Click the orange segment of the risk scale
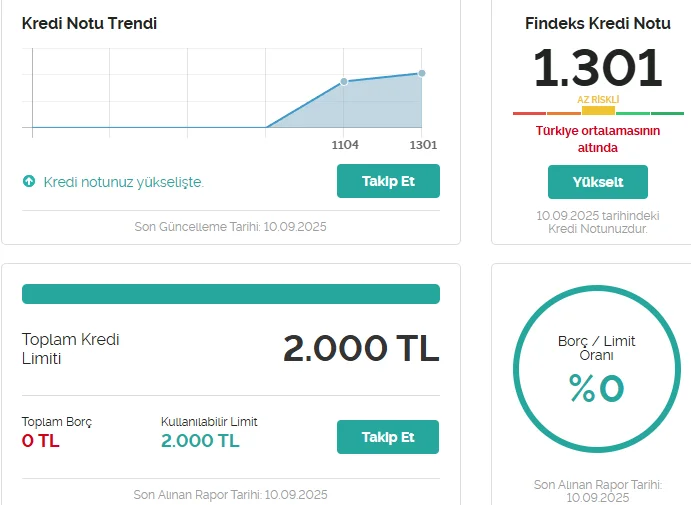The width and height of the screenshot is (691, 505). click(563, 114)
